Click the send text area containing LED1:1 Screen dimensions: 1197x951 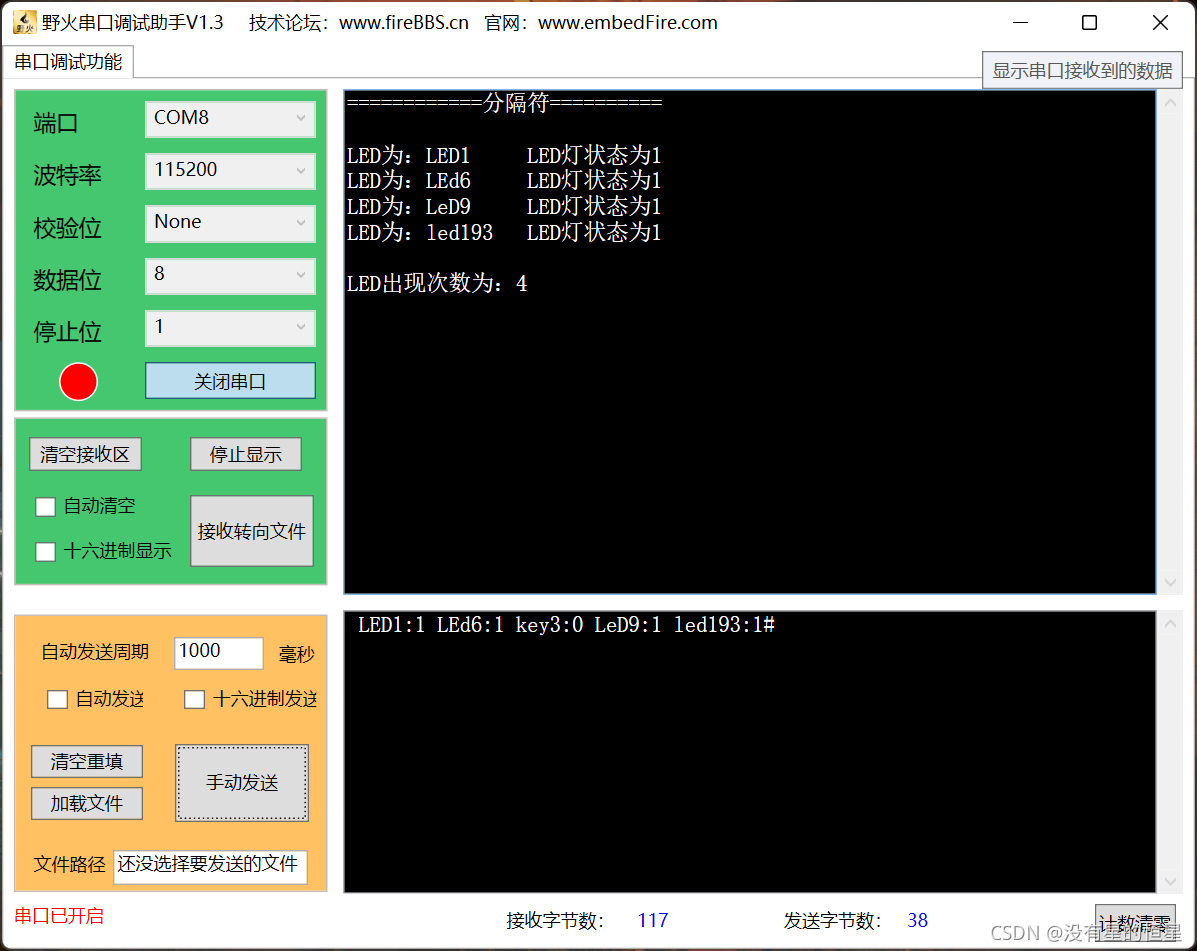[750, 752]
